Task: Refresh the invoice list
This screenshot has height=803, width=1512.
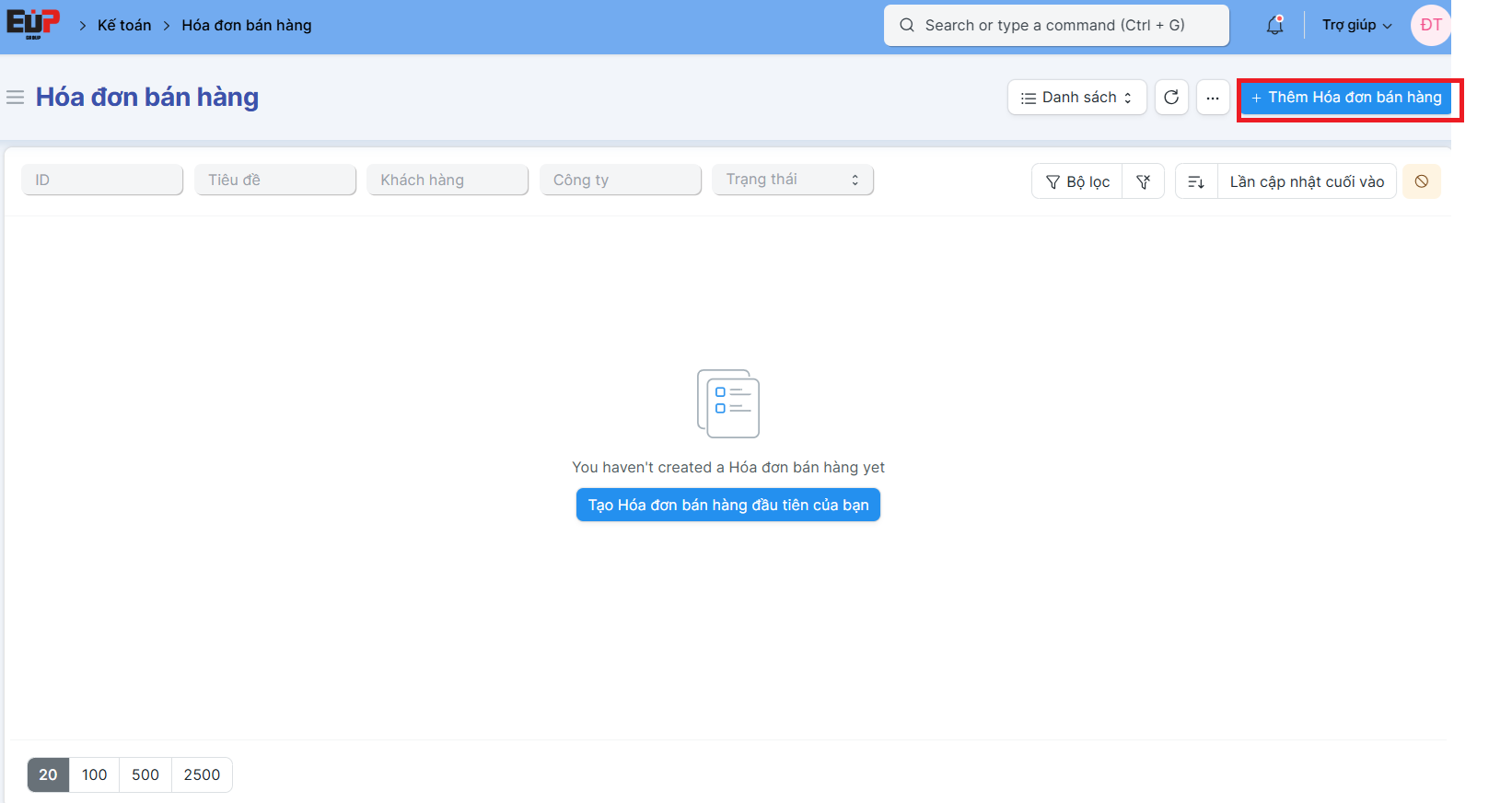Action: coord(1171,98)
